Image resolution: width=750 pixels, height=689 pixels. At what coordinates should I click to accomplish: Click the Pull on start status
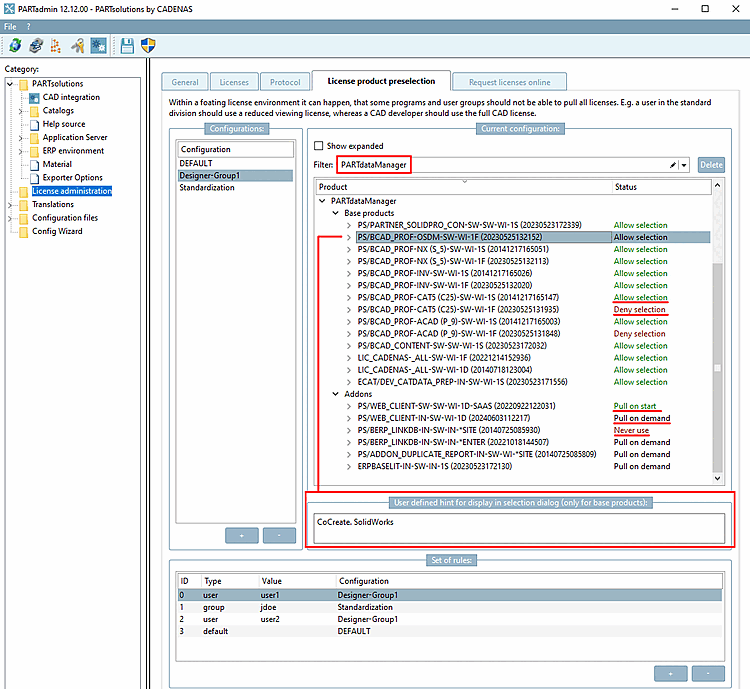coord(635,406)
